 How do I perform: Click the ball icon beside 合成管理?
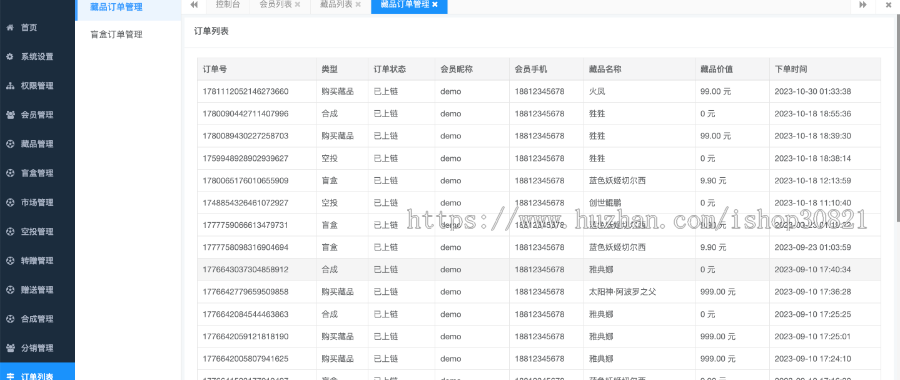[x=10, y=319]
